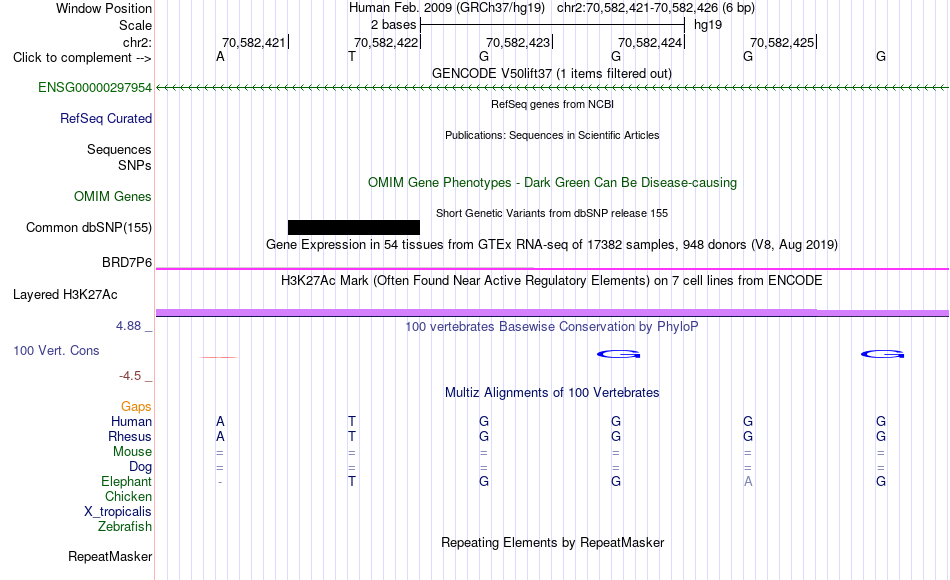This screenshot has height=580, width=950.
Task: Click the -4.5 PhyloP lower scale value
Action: 130,376
